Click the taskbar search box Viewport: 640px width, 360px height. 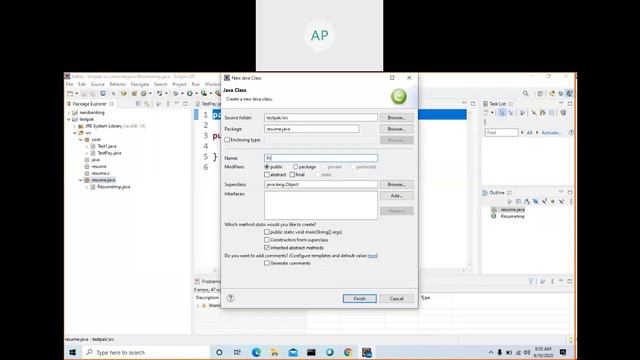(145, 352)
